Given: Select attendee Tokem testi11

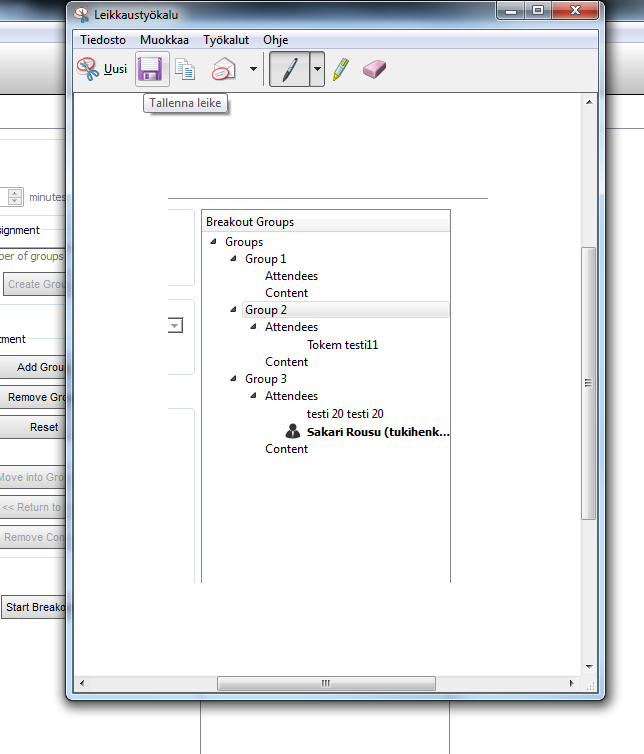Looking at the screenshot, I should pos(342,345).
